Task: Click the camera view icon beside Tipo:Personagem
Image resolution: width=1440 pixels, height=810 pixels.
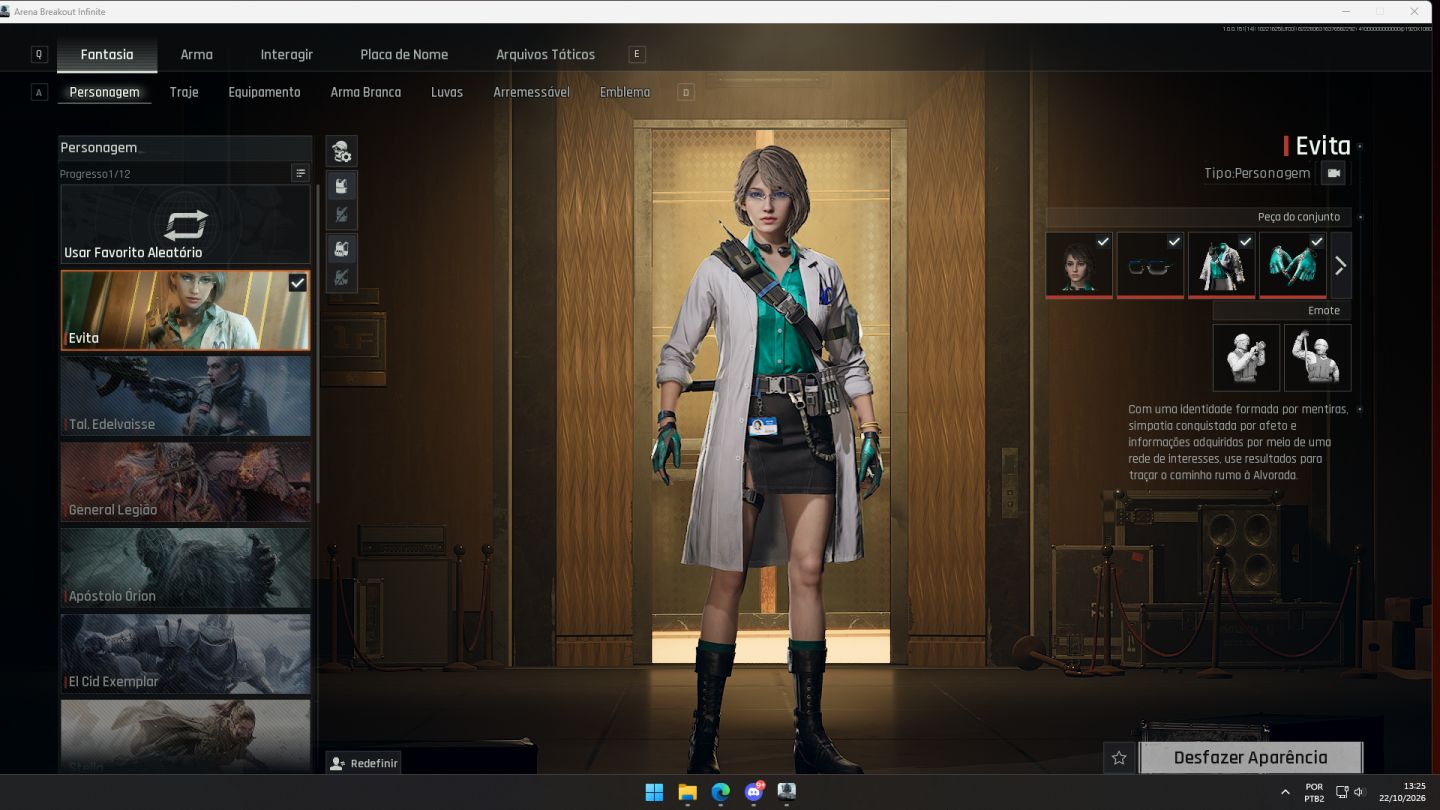Action: pos(1333,173)
